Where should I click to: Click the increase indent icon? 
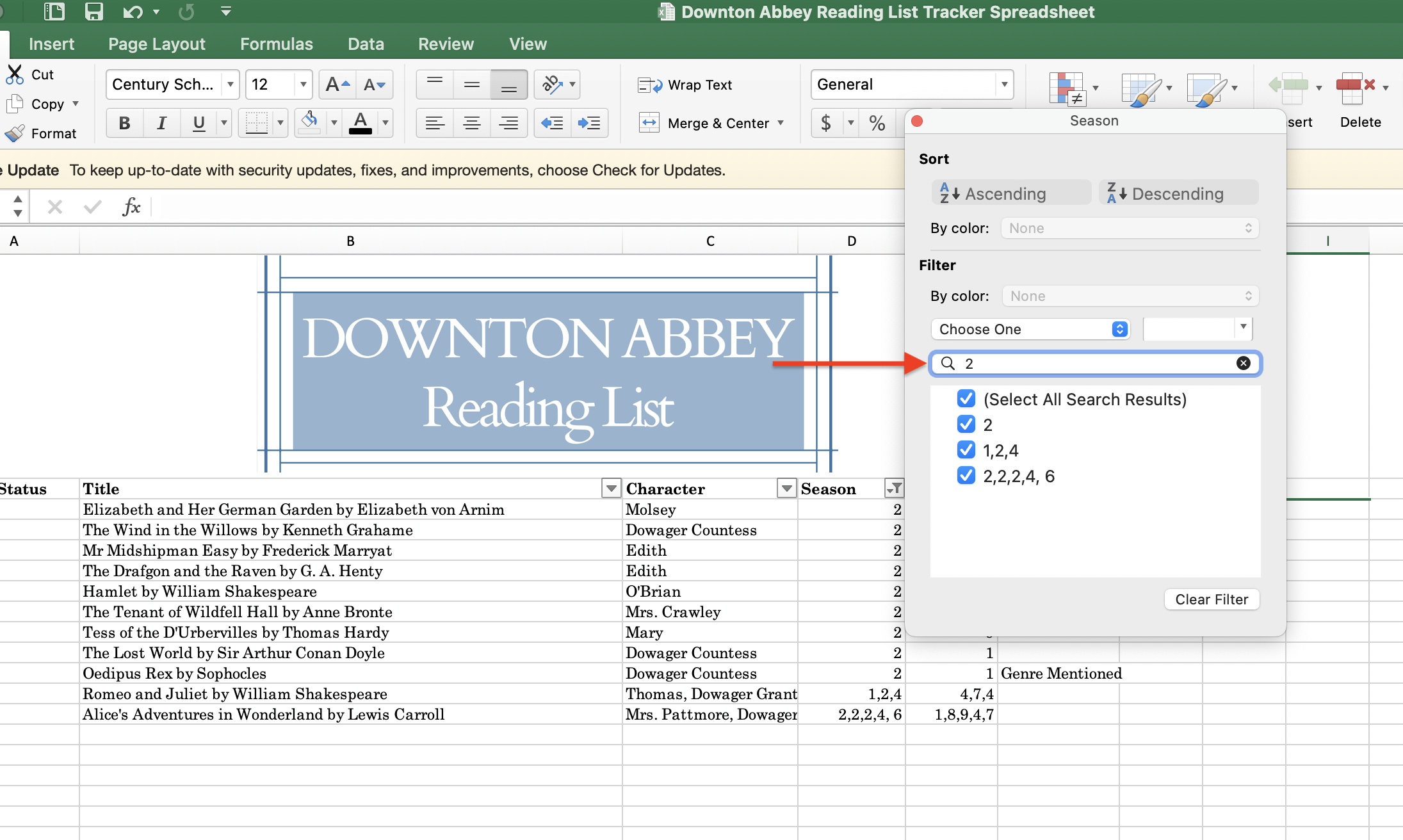[588, 123]
